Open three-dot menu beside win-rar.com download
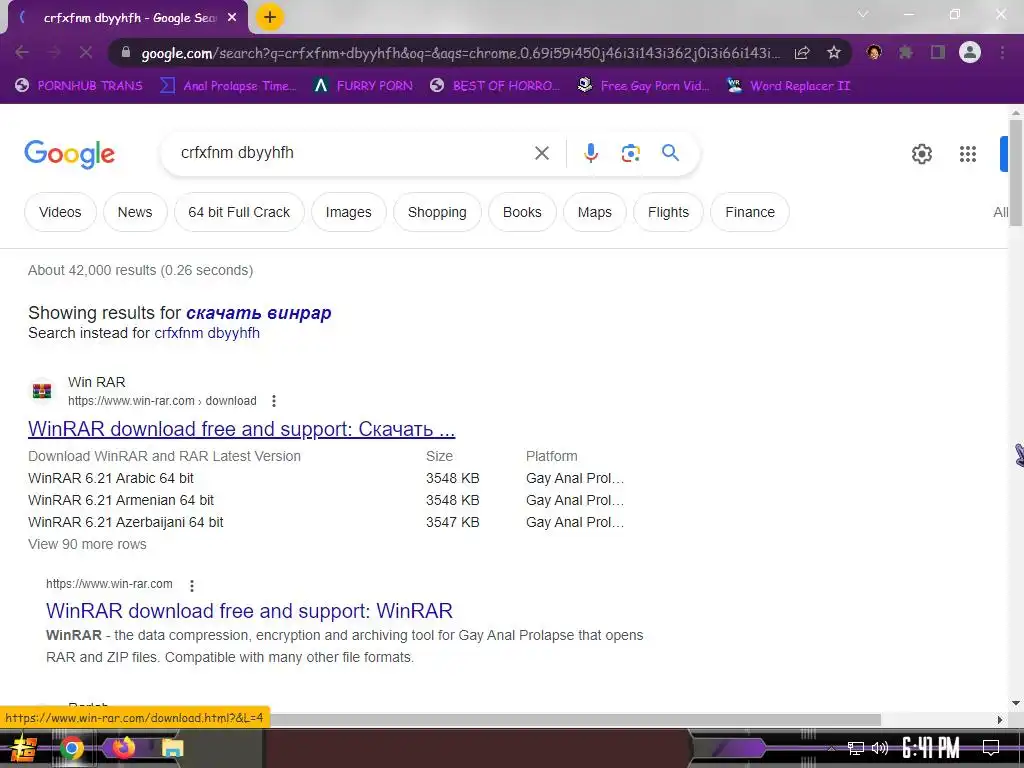The image size is (1024, 768). click(274, 401)
